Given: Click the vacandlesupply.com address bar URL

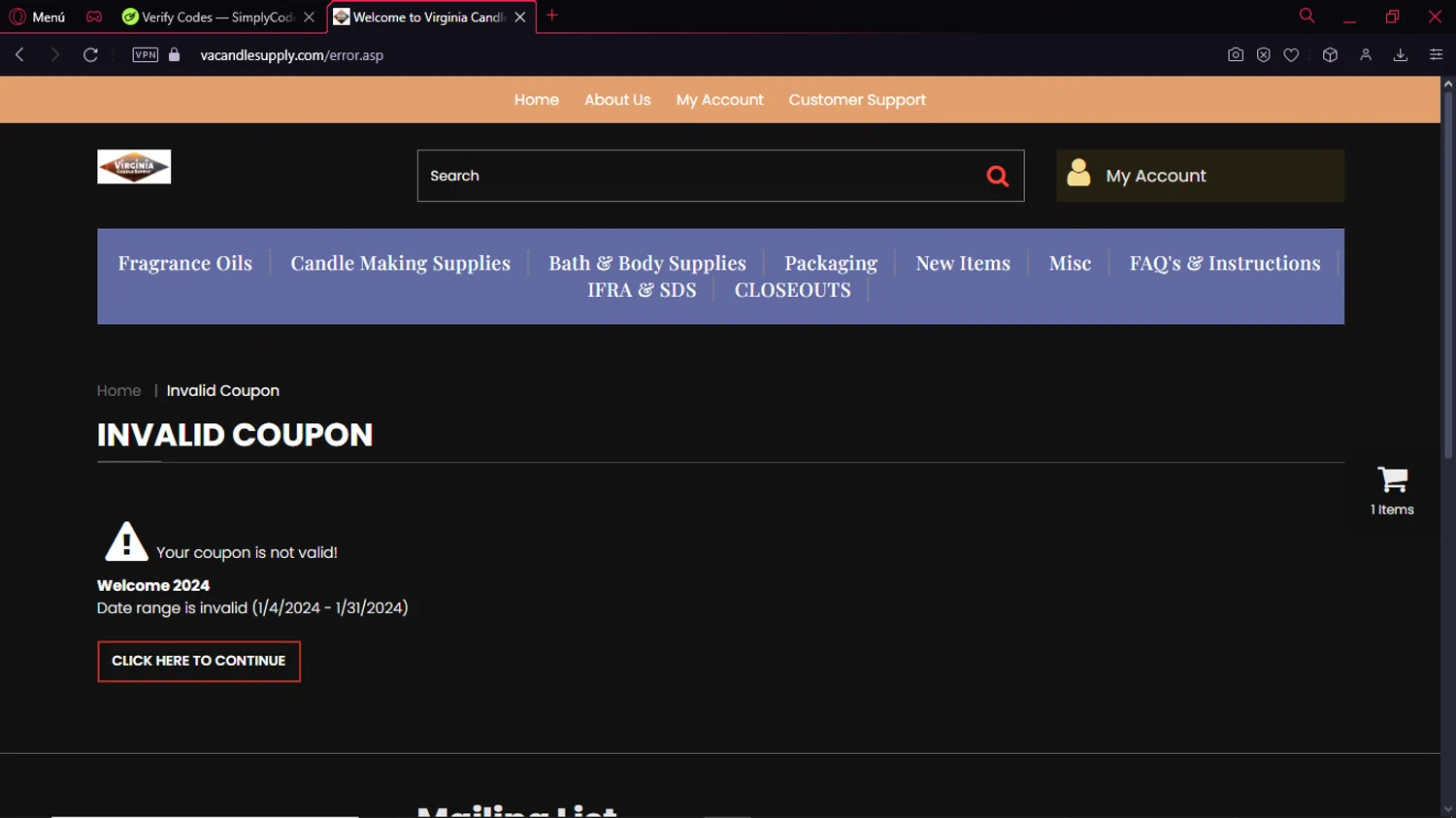Looking at the screenshot, I should tap(292, 55).
